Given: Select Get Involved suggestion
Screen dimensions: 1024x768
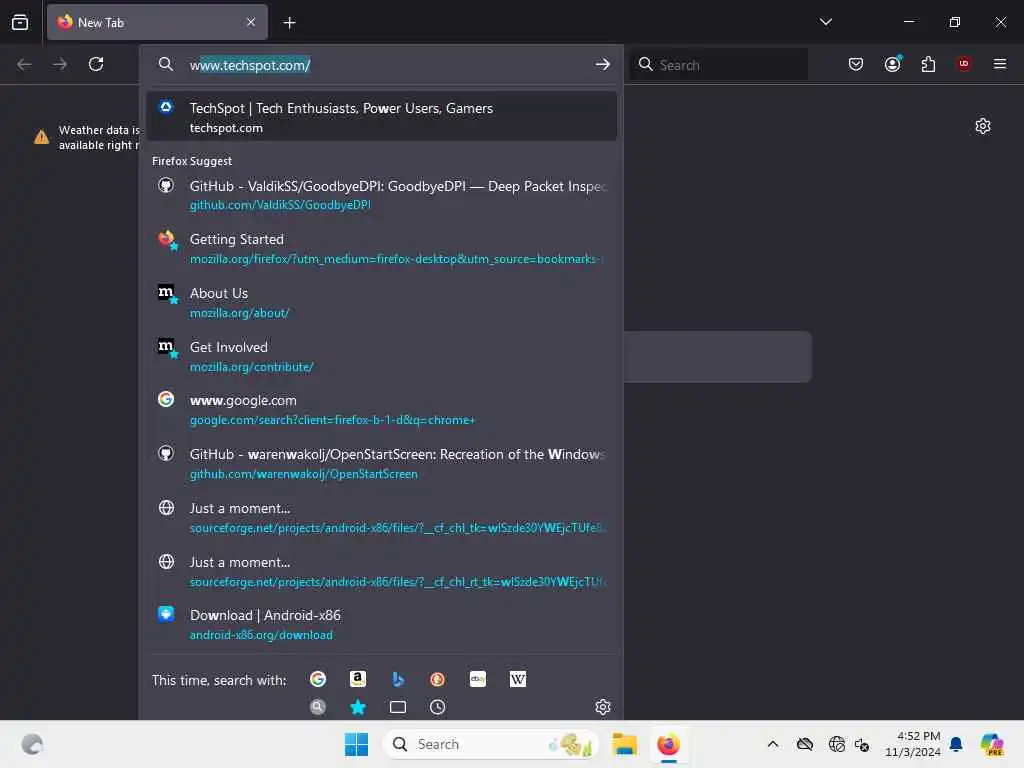Looking at the screenshot, I should [x=381, y=356].
